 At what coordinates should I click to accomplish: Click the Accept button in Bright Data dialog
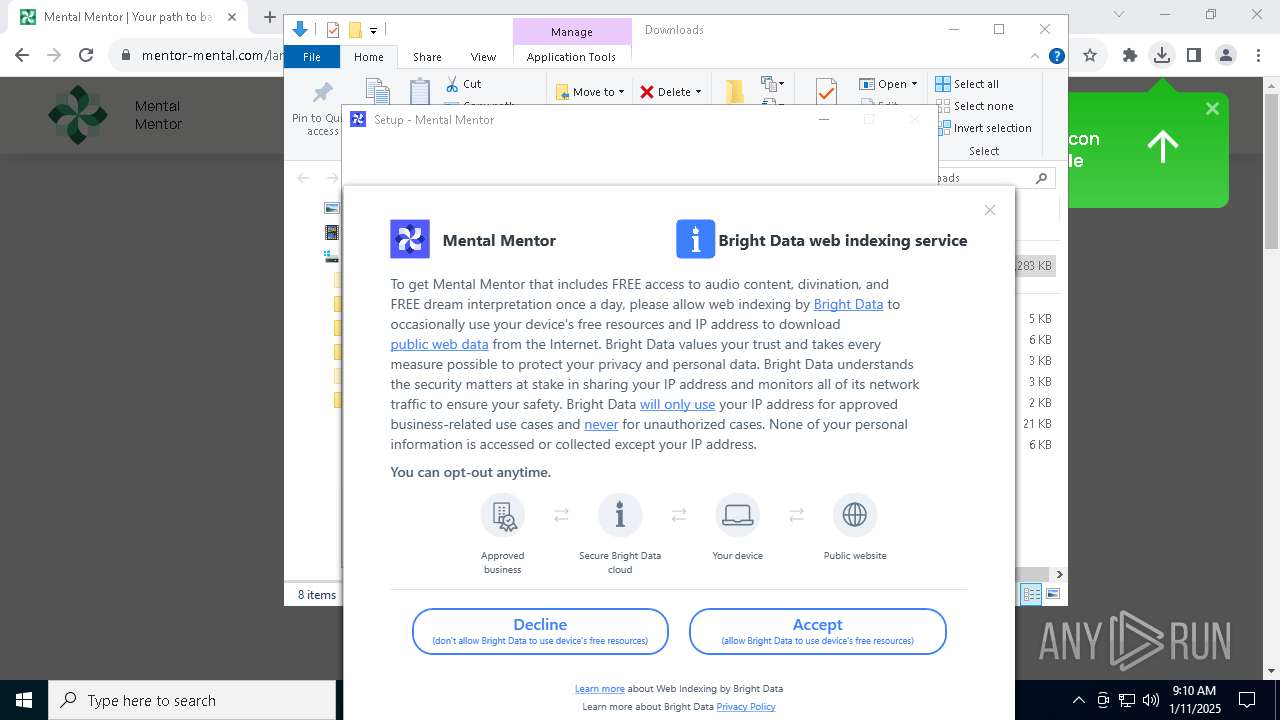(x=817, y=631)
